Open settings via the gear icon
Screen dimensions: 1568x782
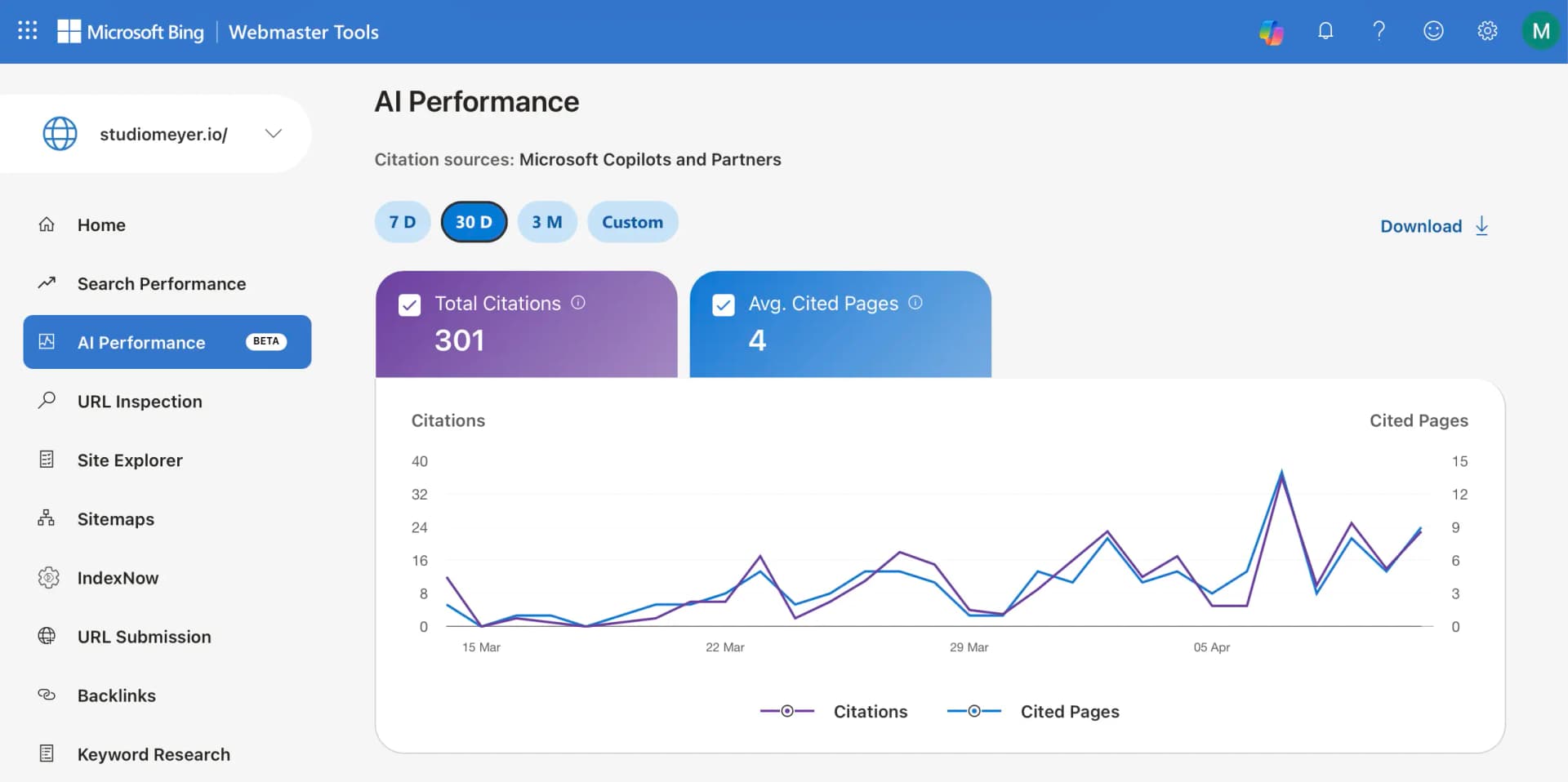[1487, 31]
